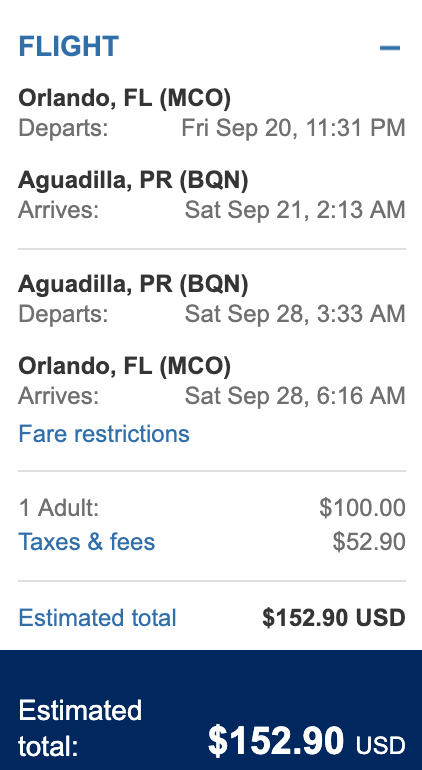This screenshot has height=770, width=422.
Task: Open the Estimated total link
Action: (x=97, y=618)
